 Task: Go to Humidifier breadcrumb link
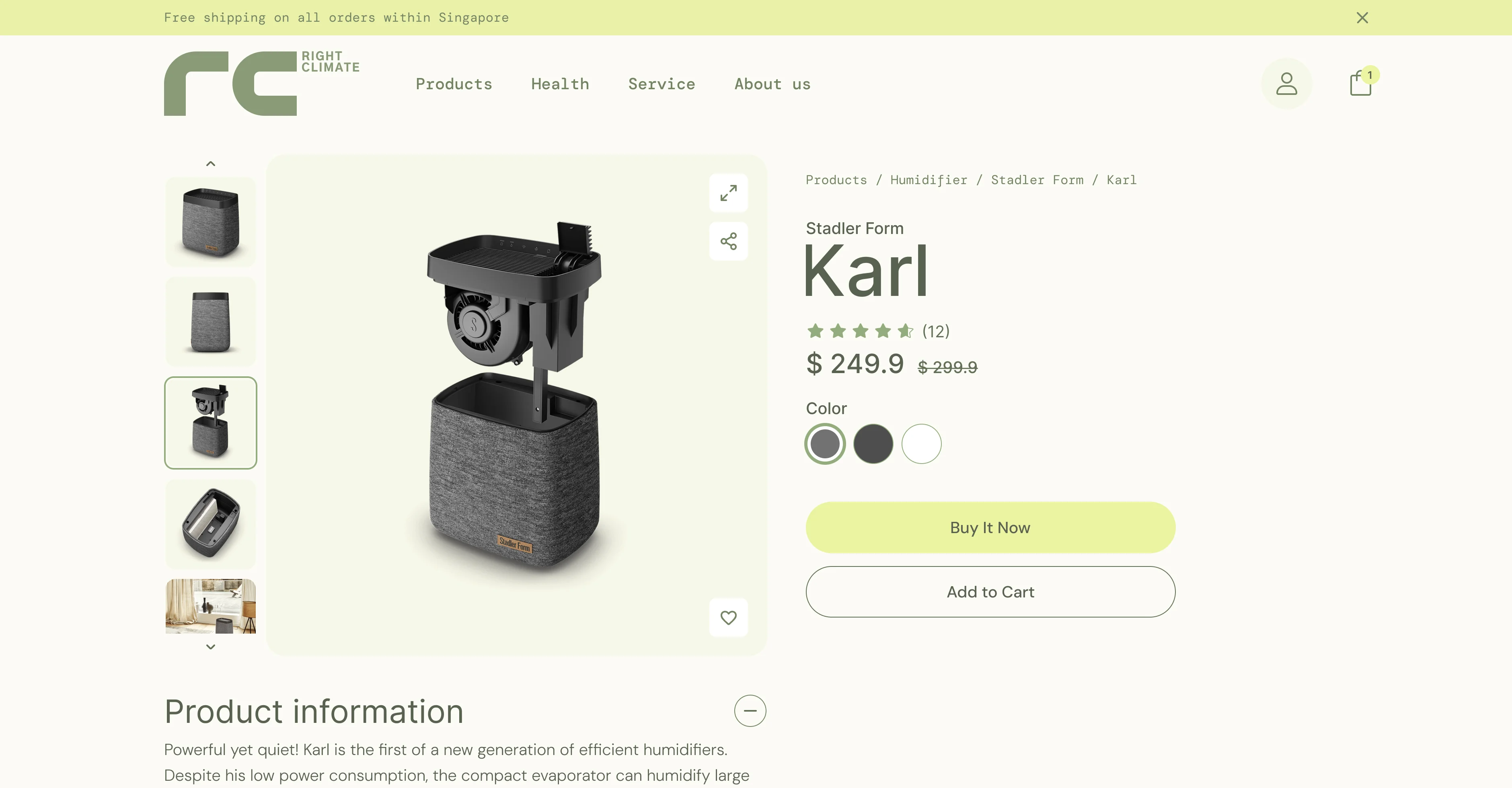(x=929, y=180)
